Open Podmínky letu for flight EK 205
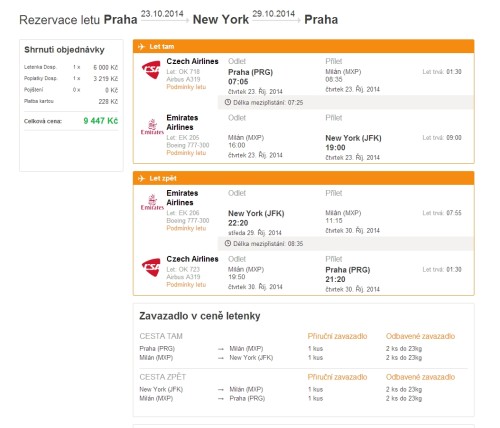 click(186, 153)
